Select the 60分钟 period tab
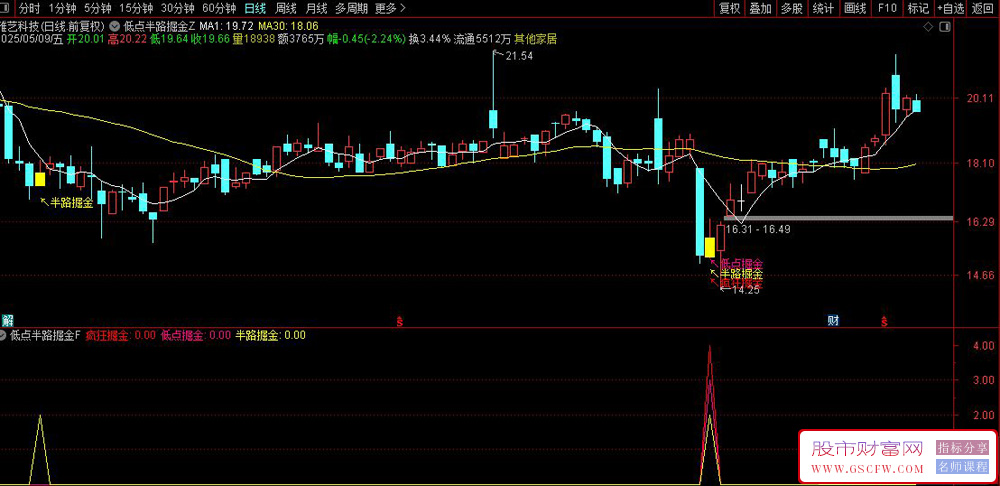This screenshot has width=1000, height=486. point(218,8)
